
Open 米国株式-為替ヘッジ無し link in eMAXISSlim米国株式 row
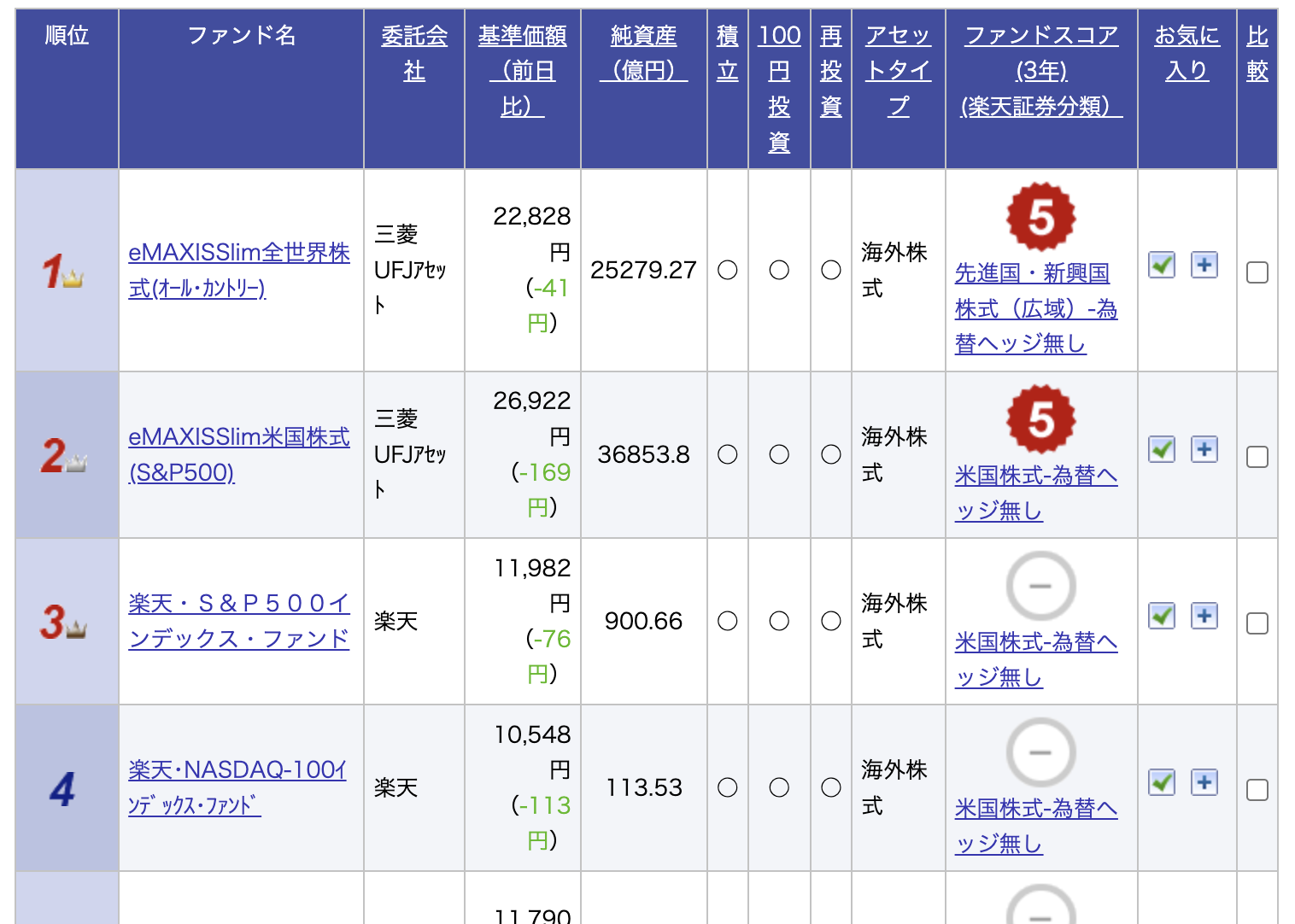pyautogui.click(x=1036, y=493)
